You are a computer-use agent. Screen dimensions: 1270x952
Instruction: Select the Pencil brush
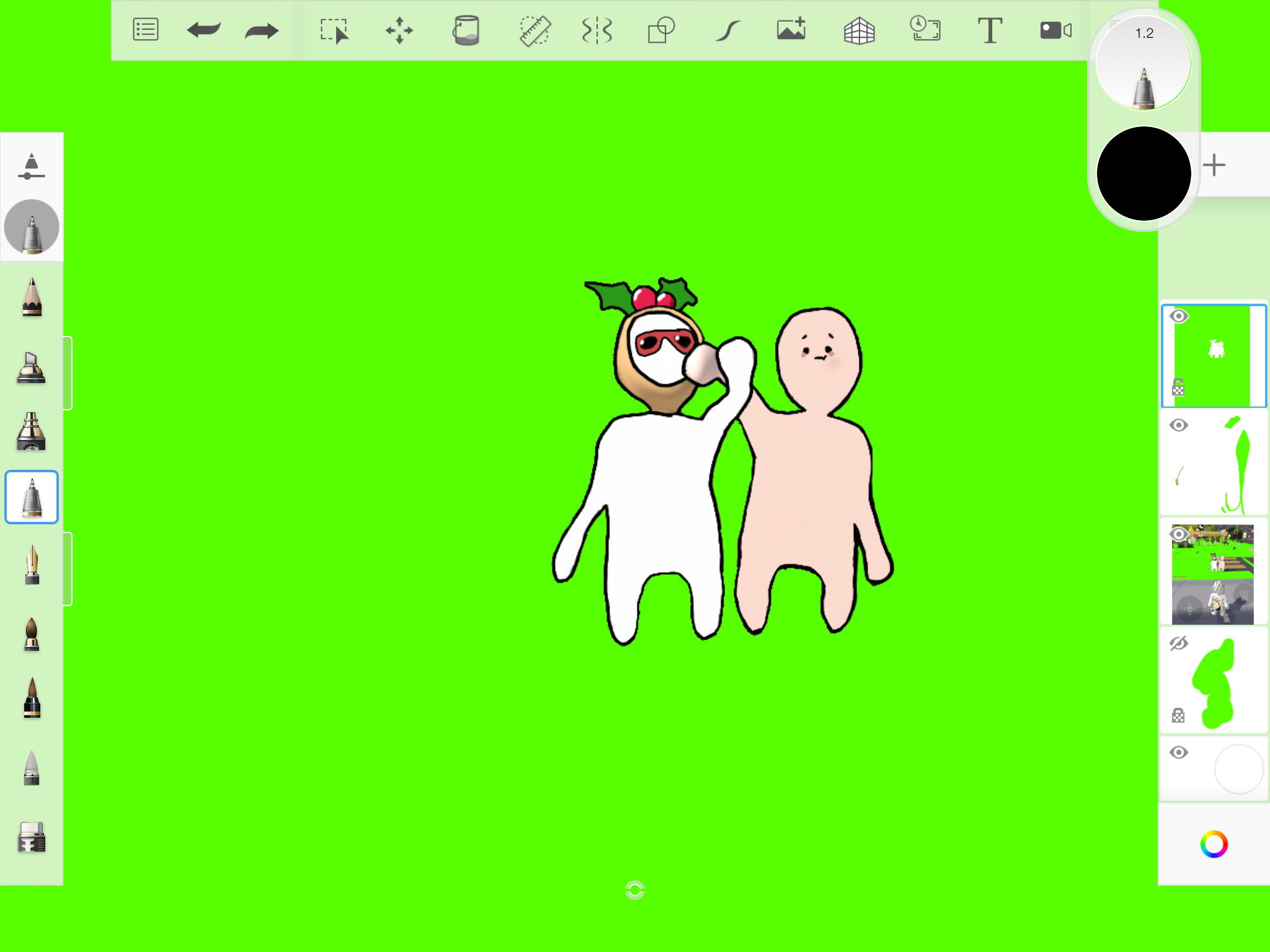click(32, 297)
